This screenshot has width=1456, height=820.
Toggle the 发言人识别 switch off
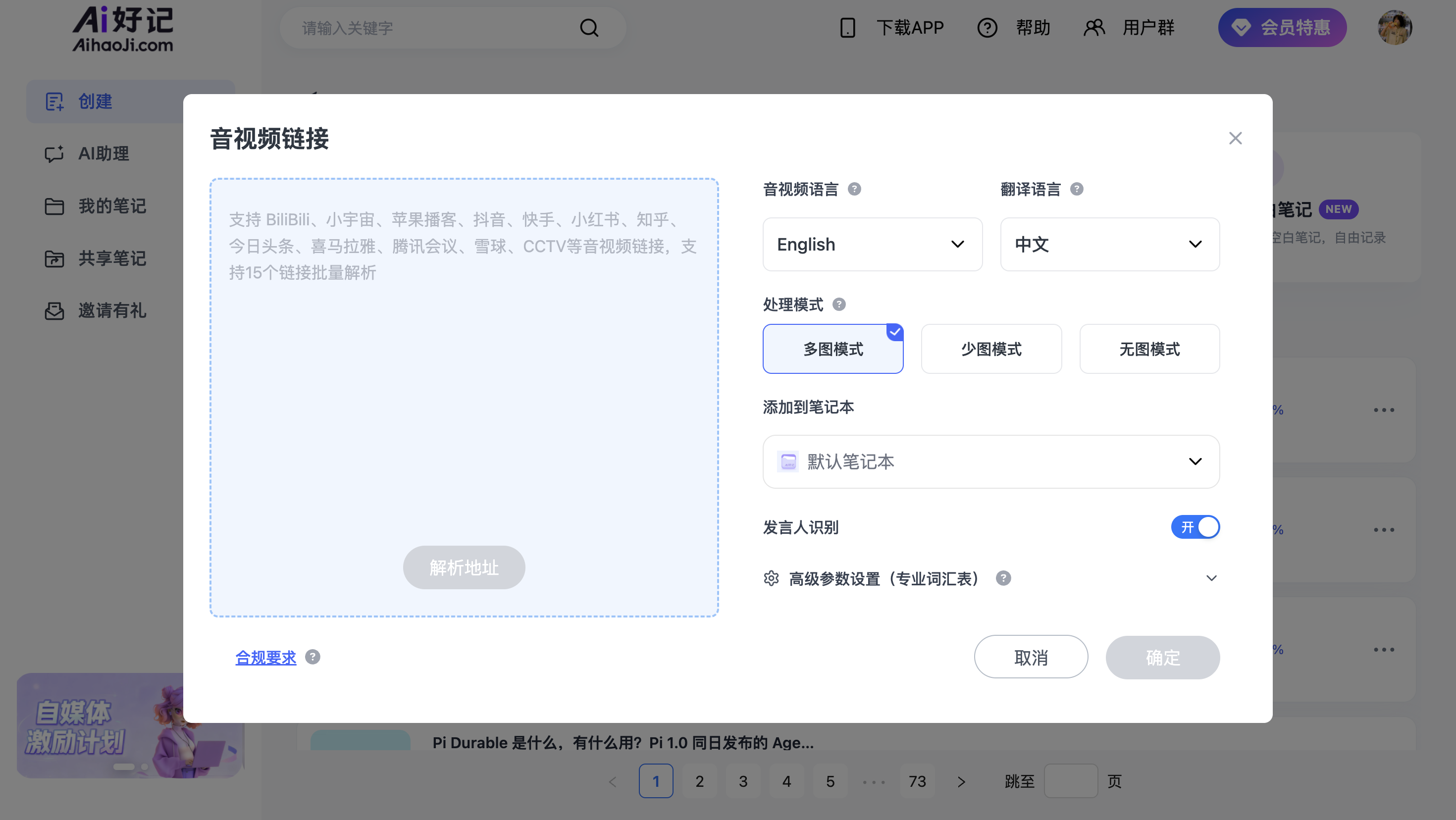(x=1195, y=527)
